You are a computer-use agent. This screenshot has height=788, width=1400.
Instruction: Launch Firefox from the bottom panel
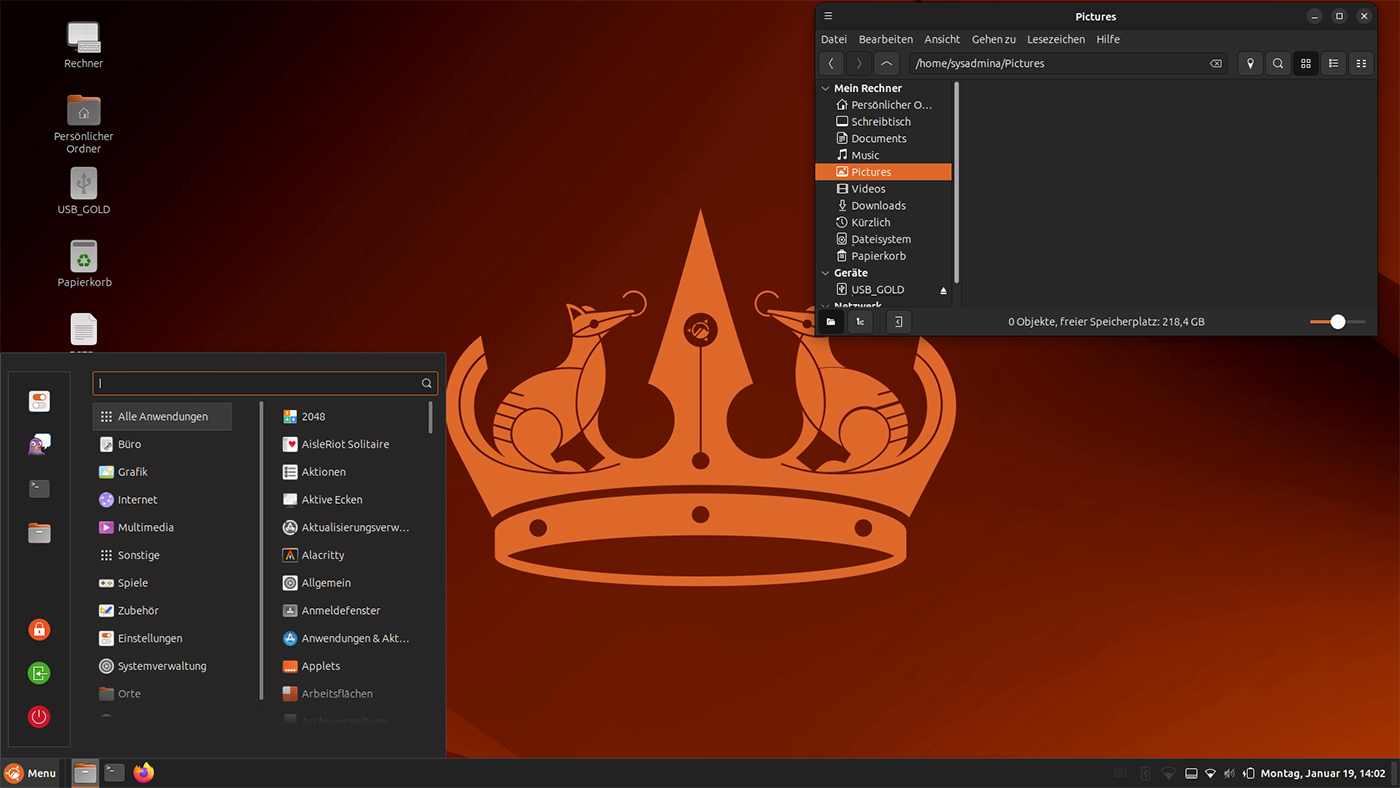coord(143,773)
